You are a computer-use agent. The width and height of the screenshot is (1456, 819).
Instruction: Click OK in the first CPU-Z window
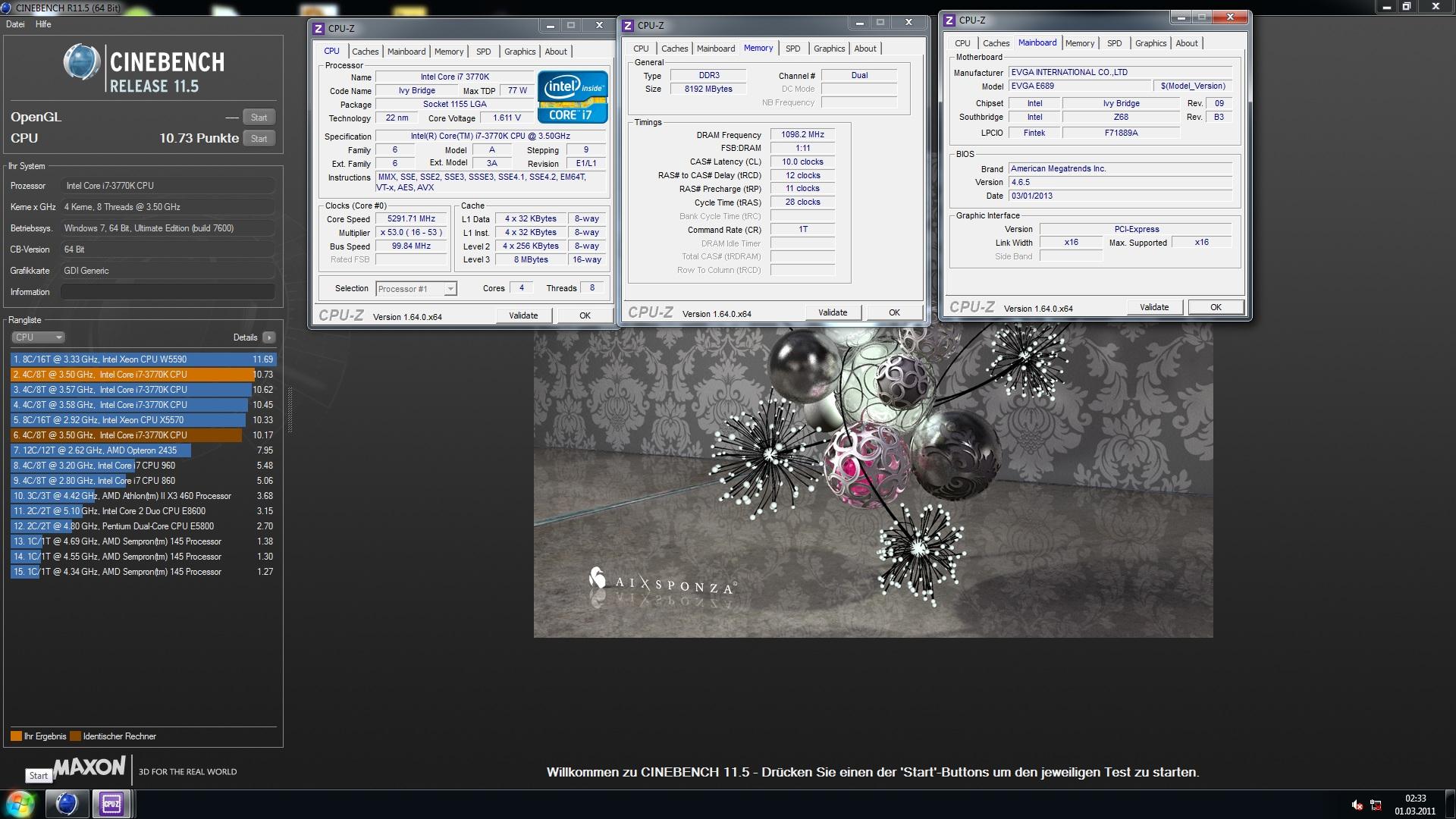[585, 315]
